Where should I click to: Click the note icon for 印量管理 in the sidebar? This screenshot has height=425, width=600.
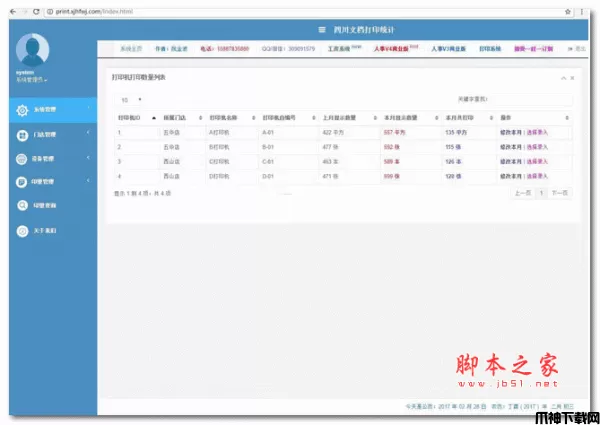[x=22, y=182]
